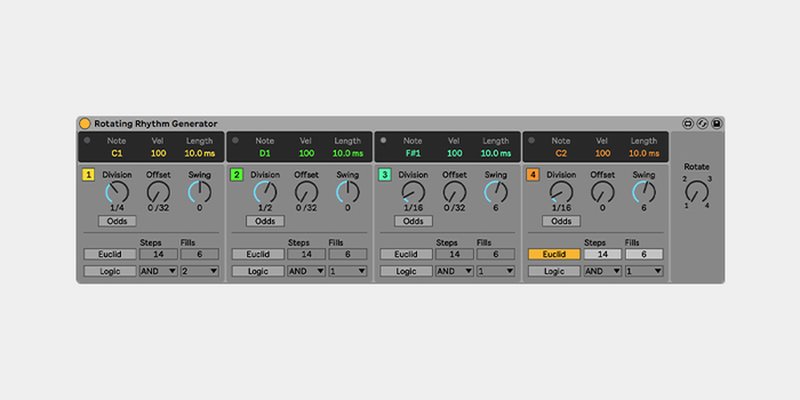Toggle the teal channel 3 button
Viewport: 800px width, 400px height.
[x=385, y=175]
